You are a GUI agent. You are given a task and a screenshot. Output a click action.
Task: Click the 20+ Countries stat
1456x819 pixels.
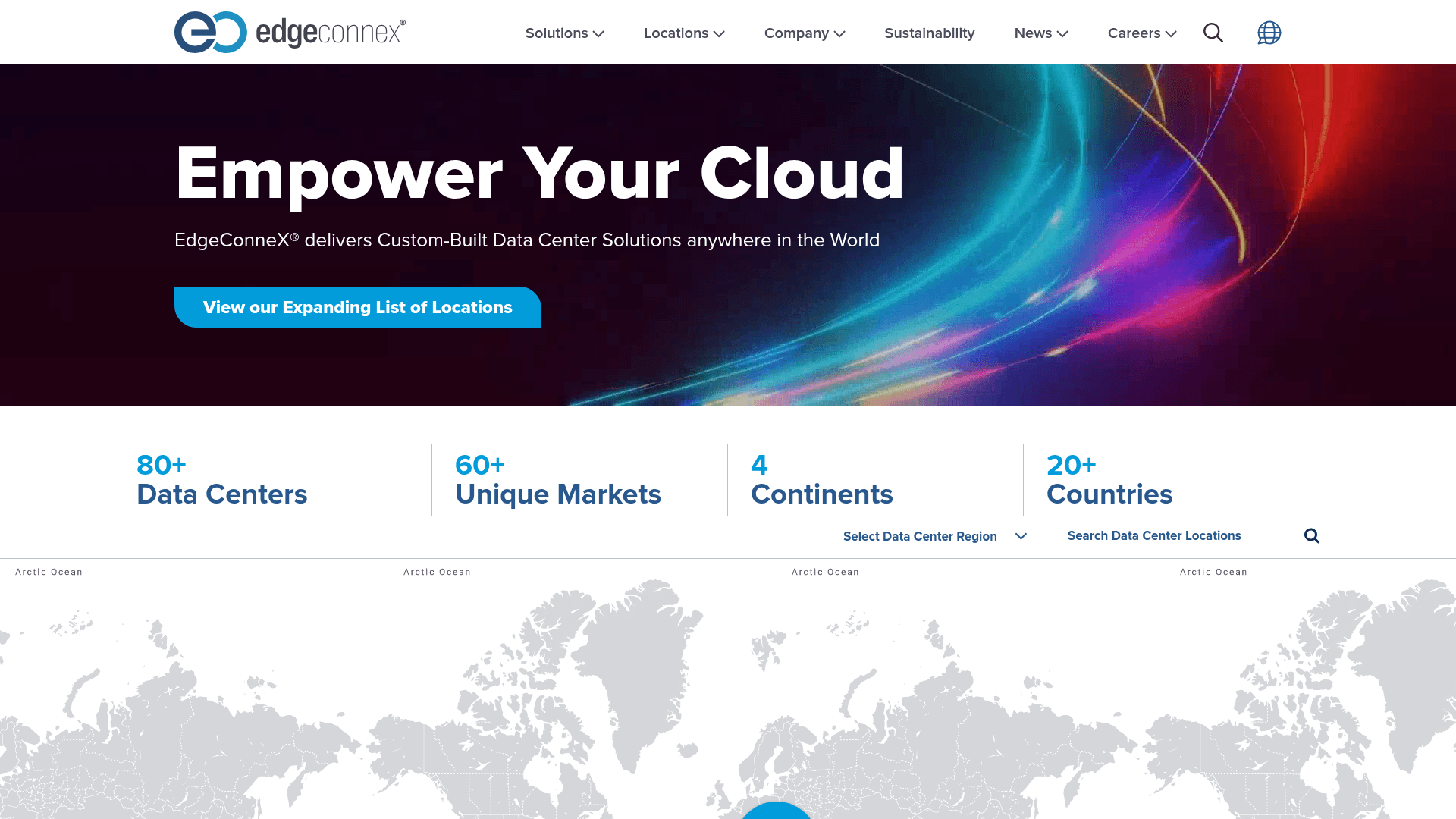[x=1109, y=480]
